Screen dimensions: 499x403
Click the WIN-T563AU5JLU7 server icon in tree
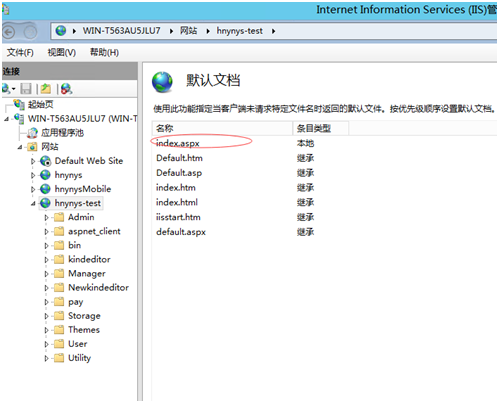pos(19,119)
